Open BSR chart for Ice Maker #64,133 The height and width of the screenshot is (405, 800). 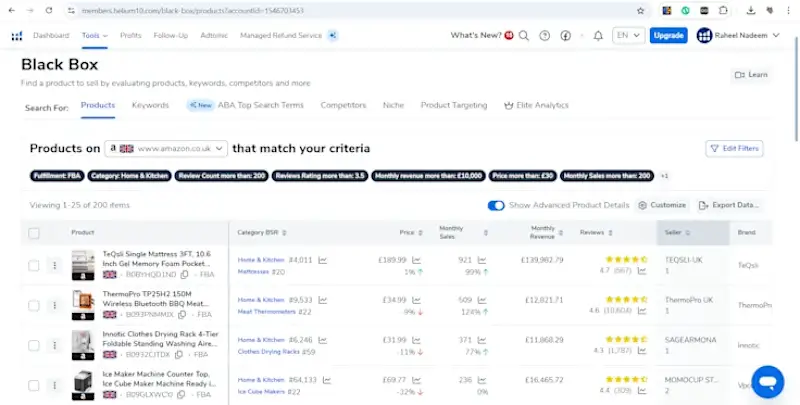[x=327, y=380]
